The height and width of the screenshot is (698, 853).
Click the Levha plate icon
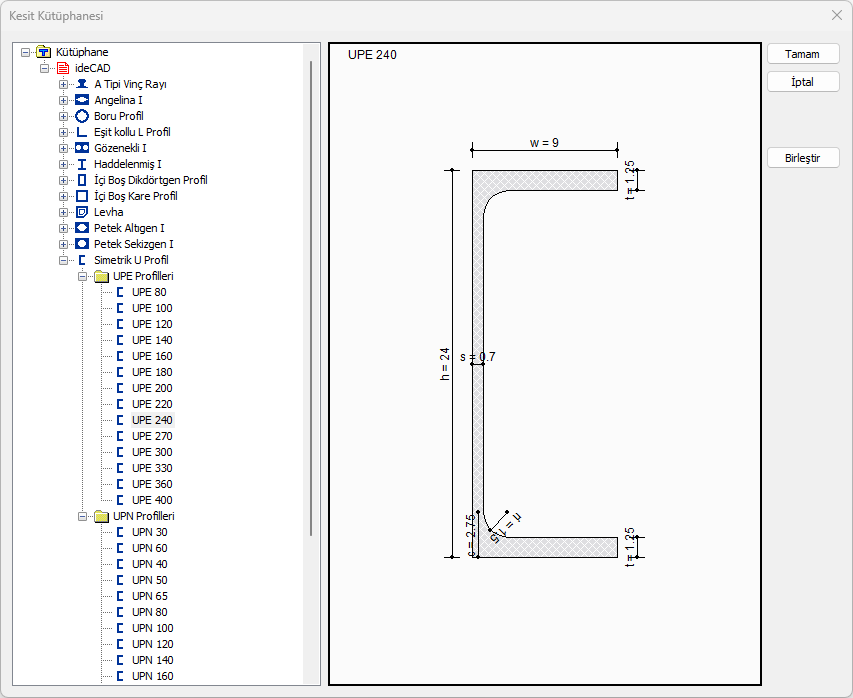(x=82, y=212)
